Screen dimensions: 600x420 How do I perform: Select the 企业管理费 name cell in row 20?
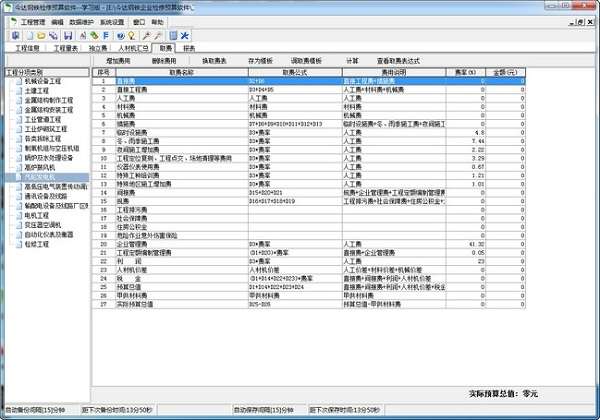click(x=182, y=244)
